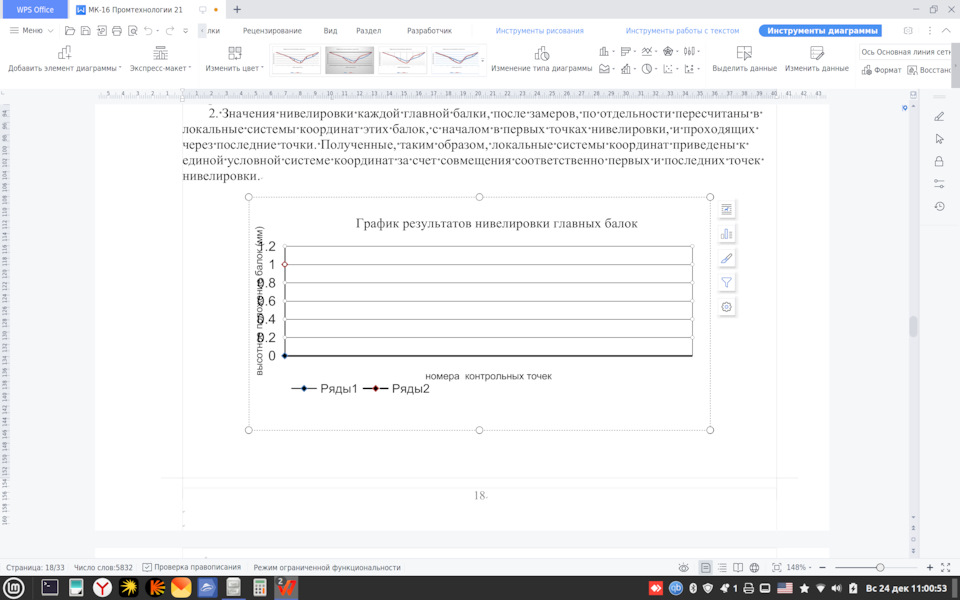
Task: Click Изменить данные button
Action: tap(817, 59)
